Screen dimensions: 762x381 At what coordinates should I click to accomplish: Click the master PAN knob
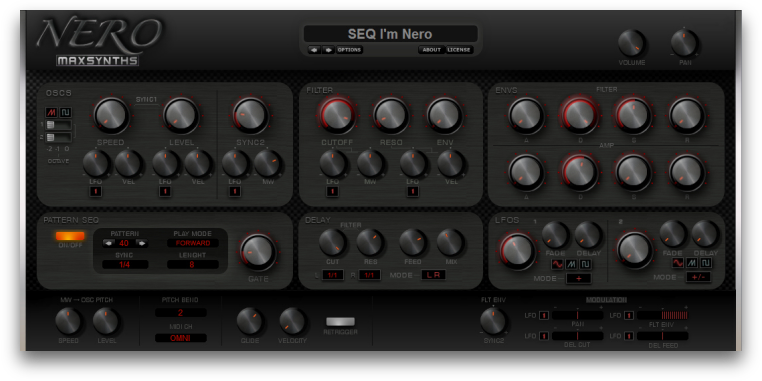(685, 43)
